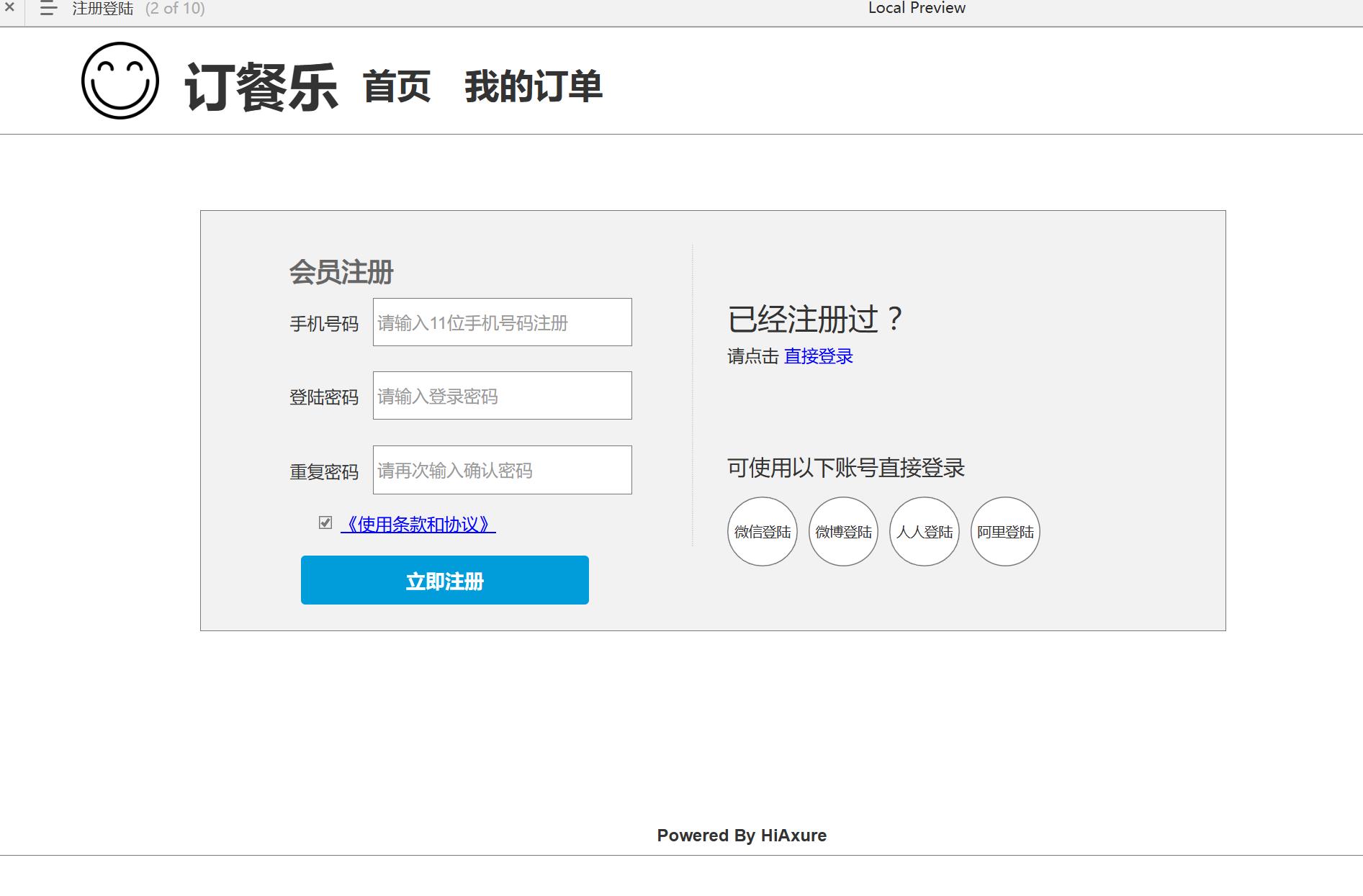Uncheck the terms agreement checkbox
1363x896 pixels.
point(325,522)
